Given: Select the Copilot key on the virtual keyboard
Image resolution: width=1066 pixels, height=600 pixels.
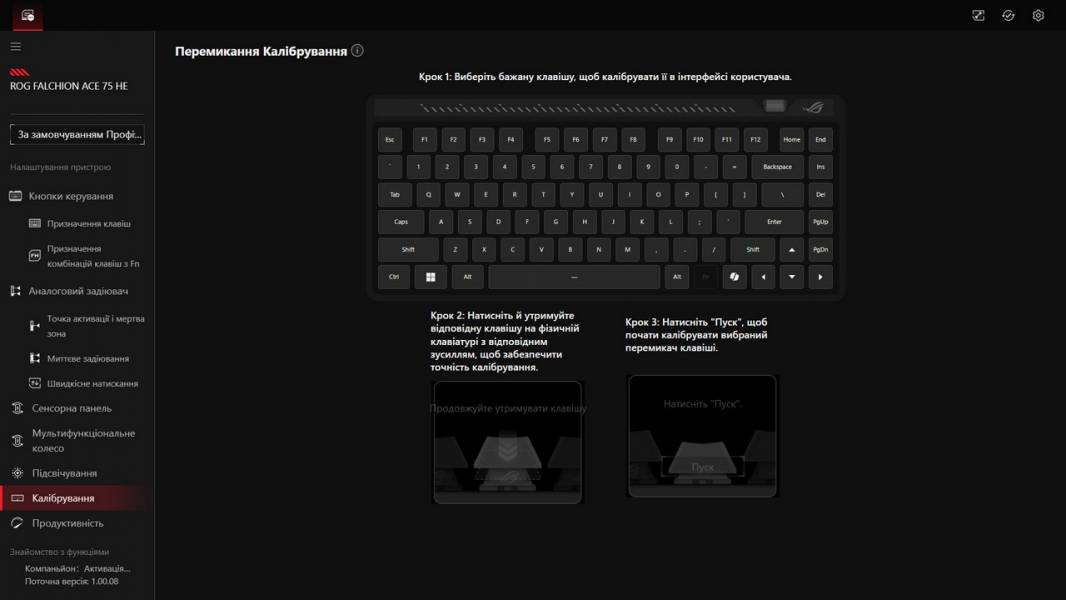Looking at the screenshot, I should click(x=734, y=277).
